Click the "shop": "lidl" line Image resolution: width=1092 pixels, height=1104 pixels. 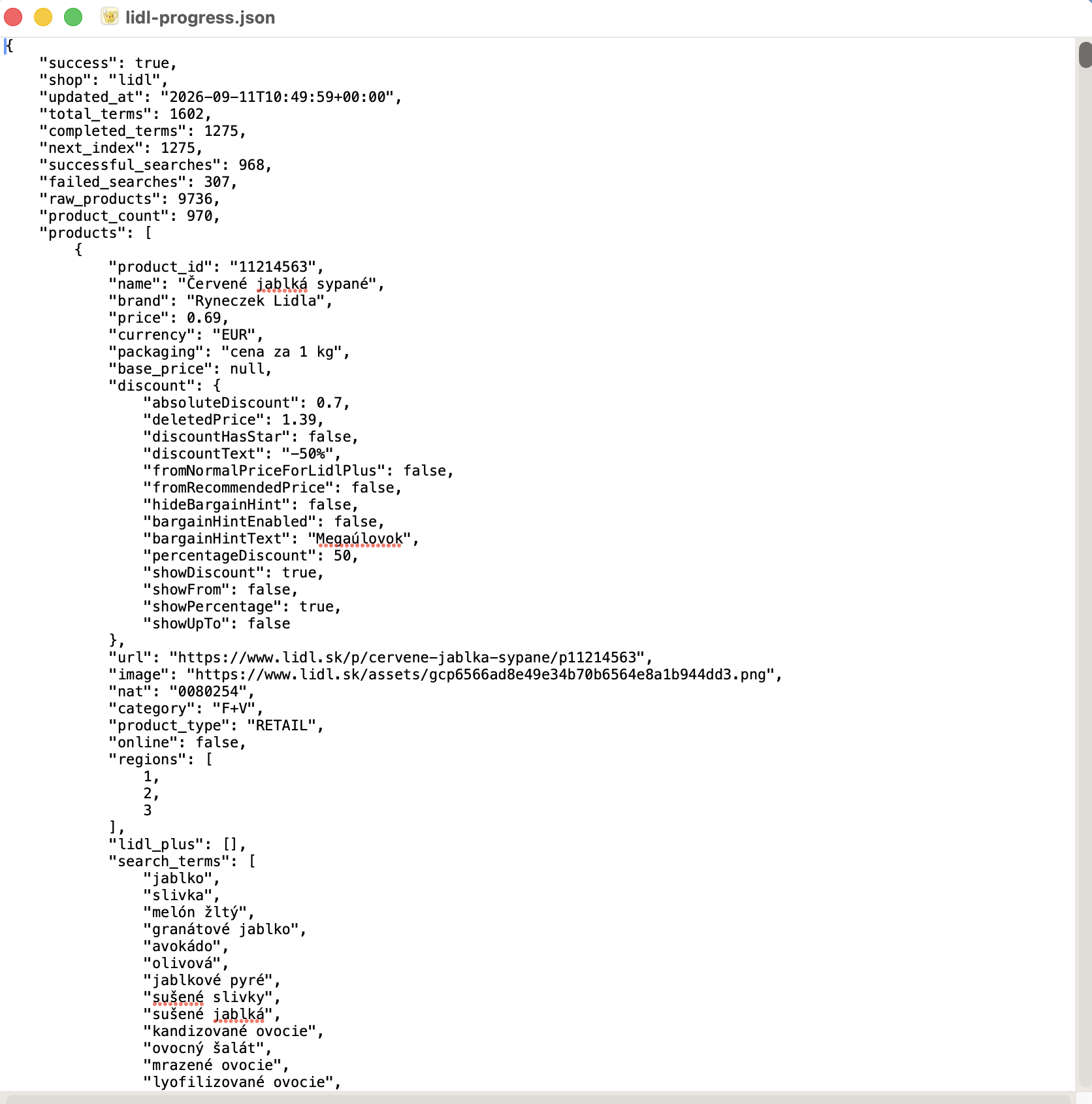tap(103, 80)
